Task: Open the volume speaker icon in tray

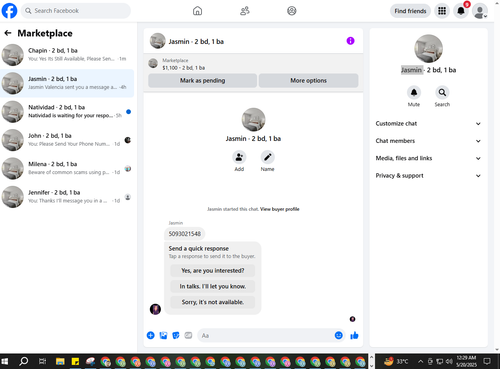Action: coord(449,361)
